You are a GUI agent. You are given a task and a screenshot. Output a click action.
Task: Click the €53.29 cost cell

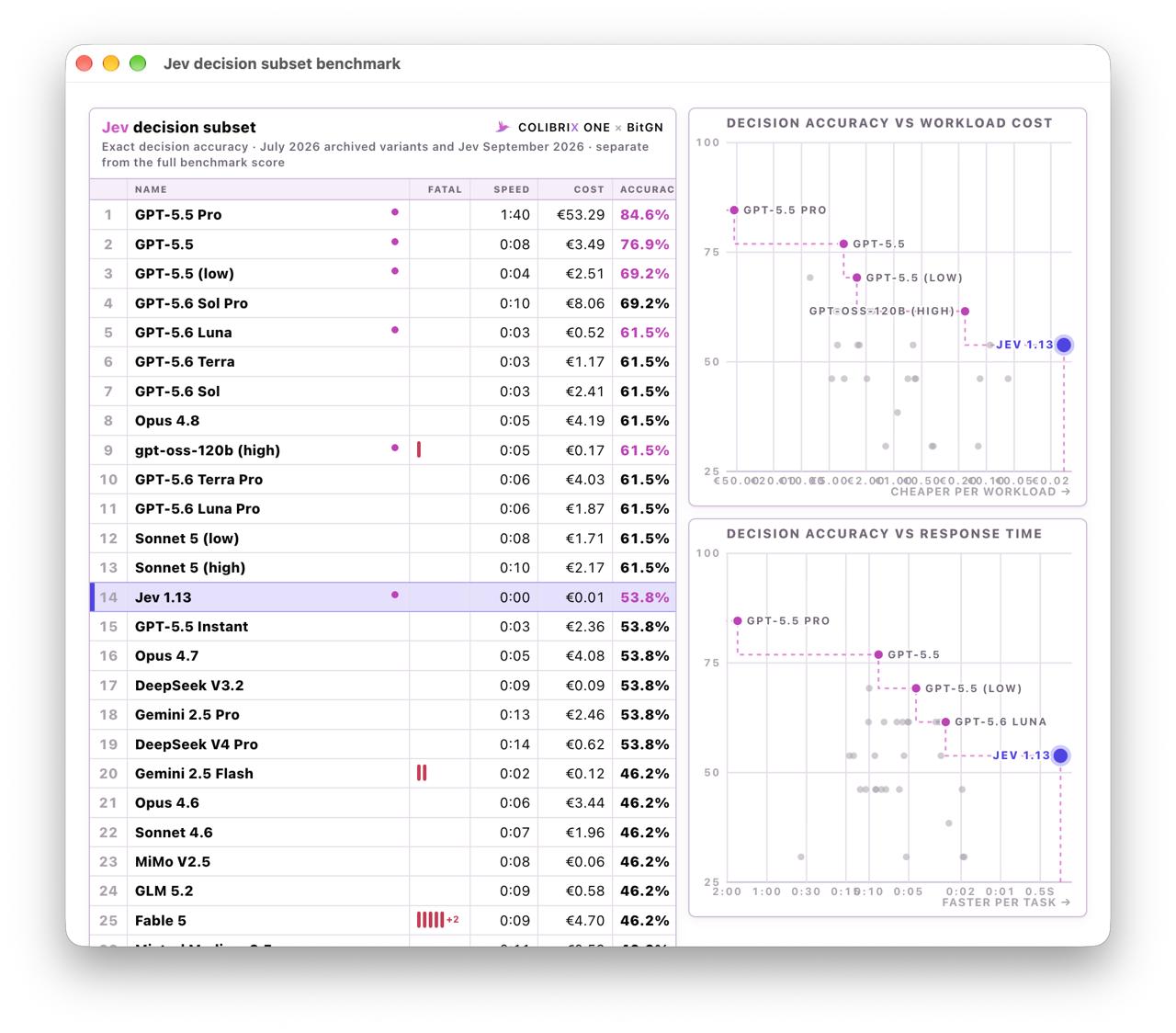click(581, 215)
